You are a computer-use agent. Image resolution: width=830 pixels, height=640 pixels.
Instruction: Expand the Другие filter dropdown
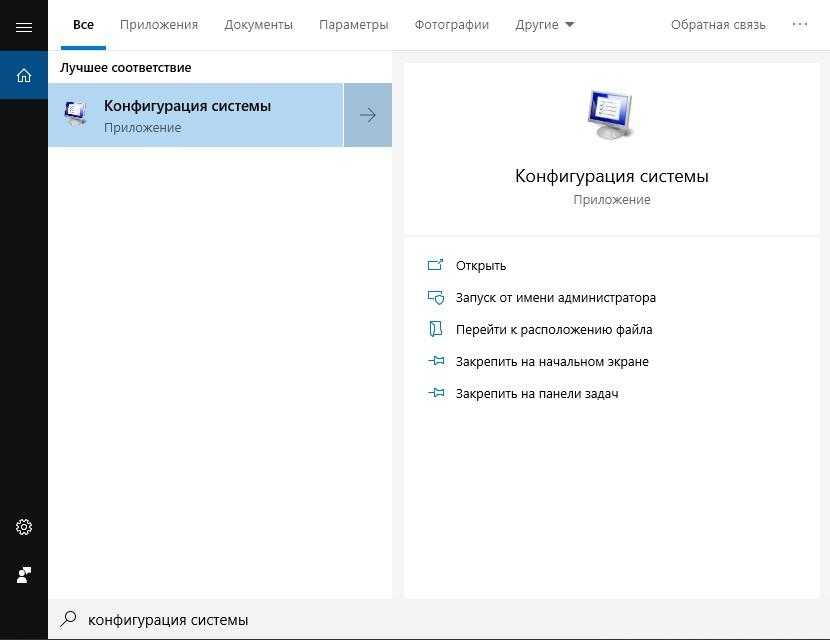click(x=545, y=24)
